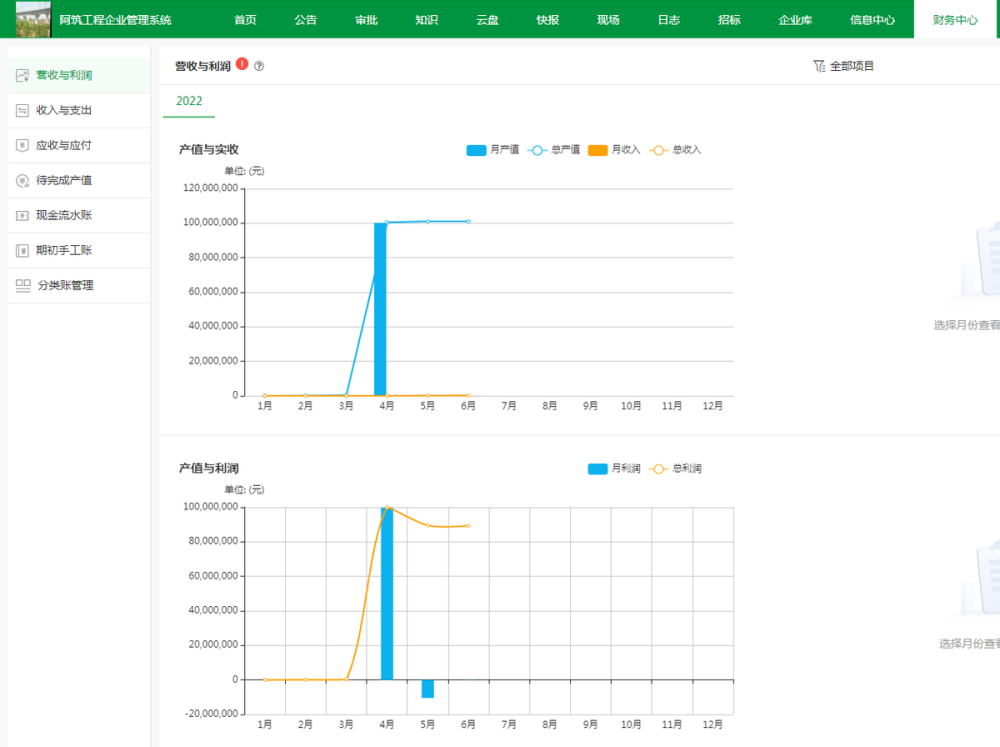The image size is (1000, 747).
Task: Open 分类账管理 sidebar item
Action: coord(79,286)
